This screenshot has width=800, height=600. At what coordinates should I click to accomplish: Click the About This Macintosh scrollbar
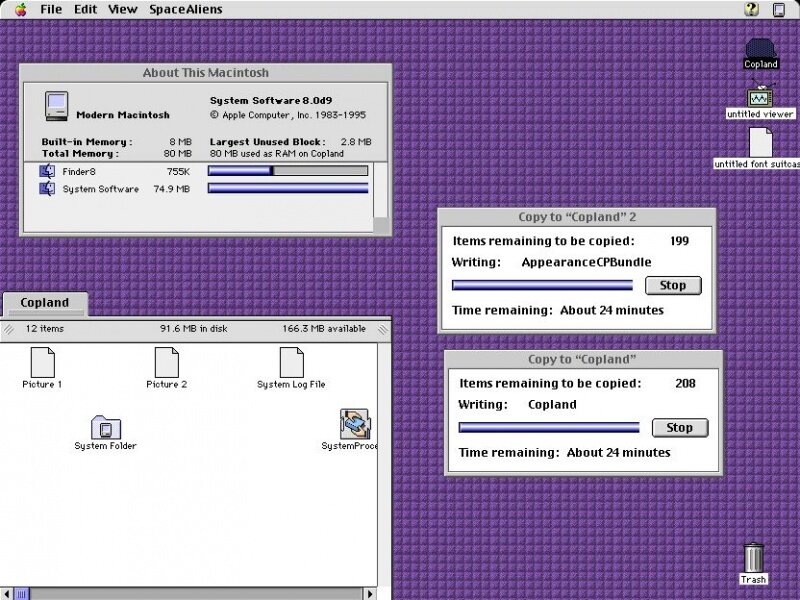[x=381, y=190]
